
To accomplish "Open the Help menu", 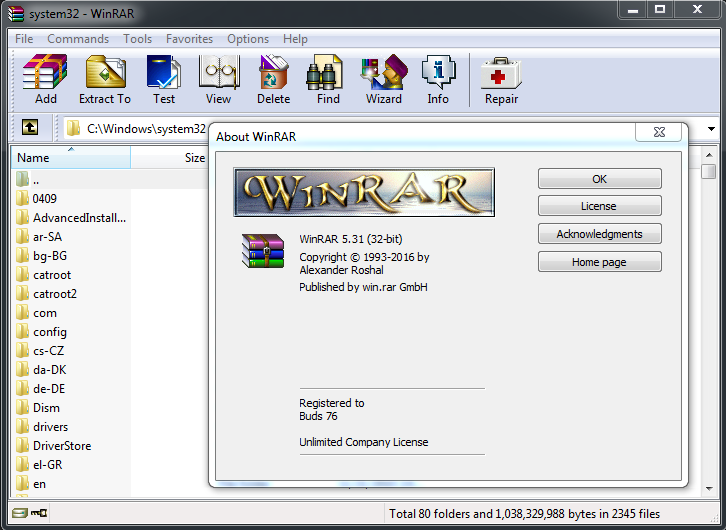I will pyautogui.click(x=295, y=39).
